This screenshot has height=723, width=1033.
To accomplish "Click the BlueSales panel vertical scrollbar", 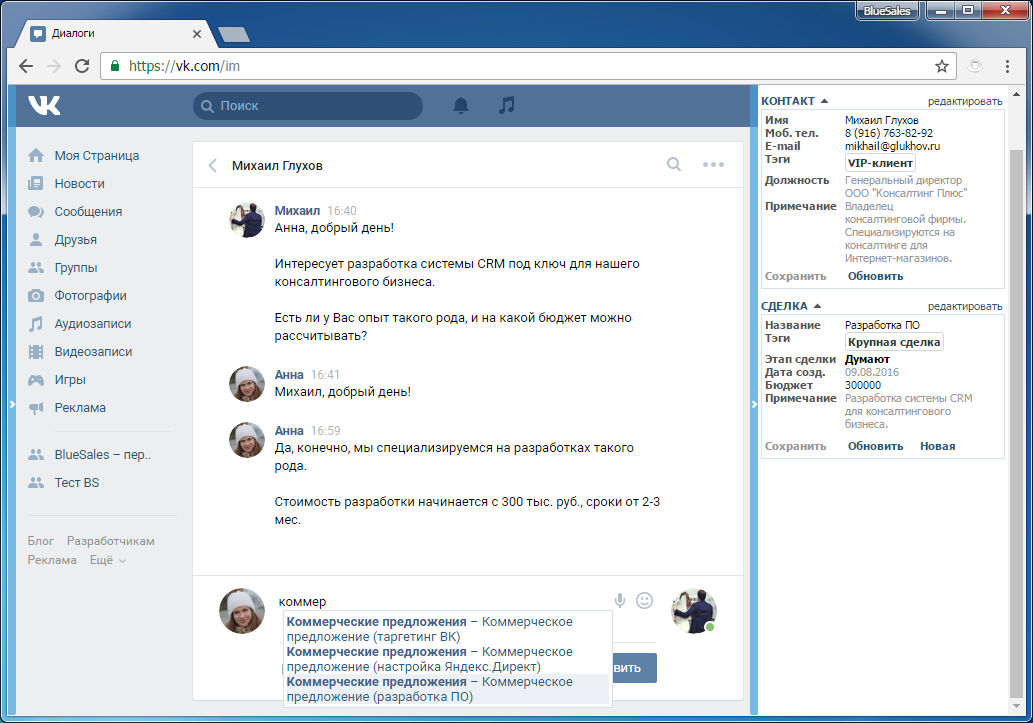I will [x=1016, y=400].
